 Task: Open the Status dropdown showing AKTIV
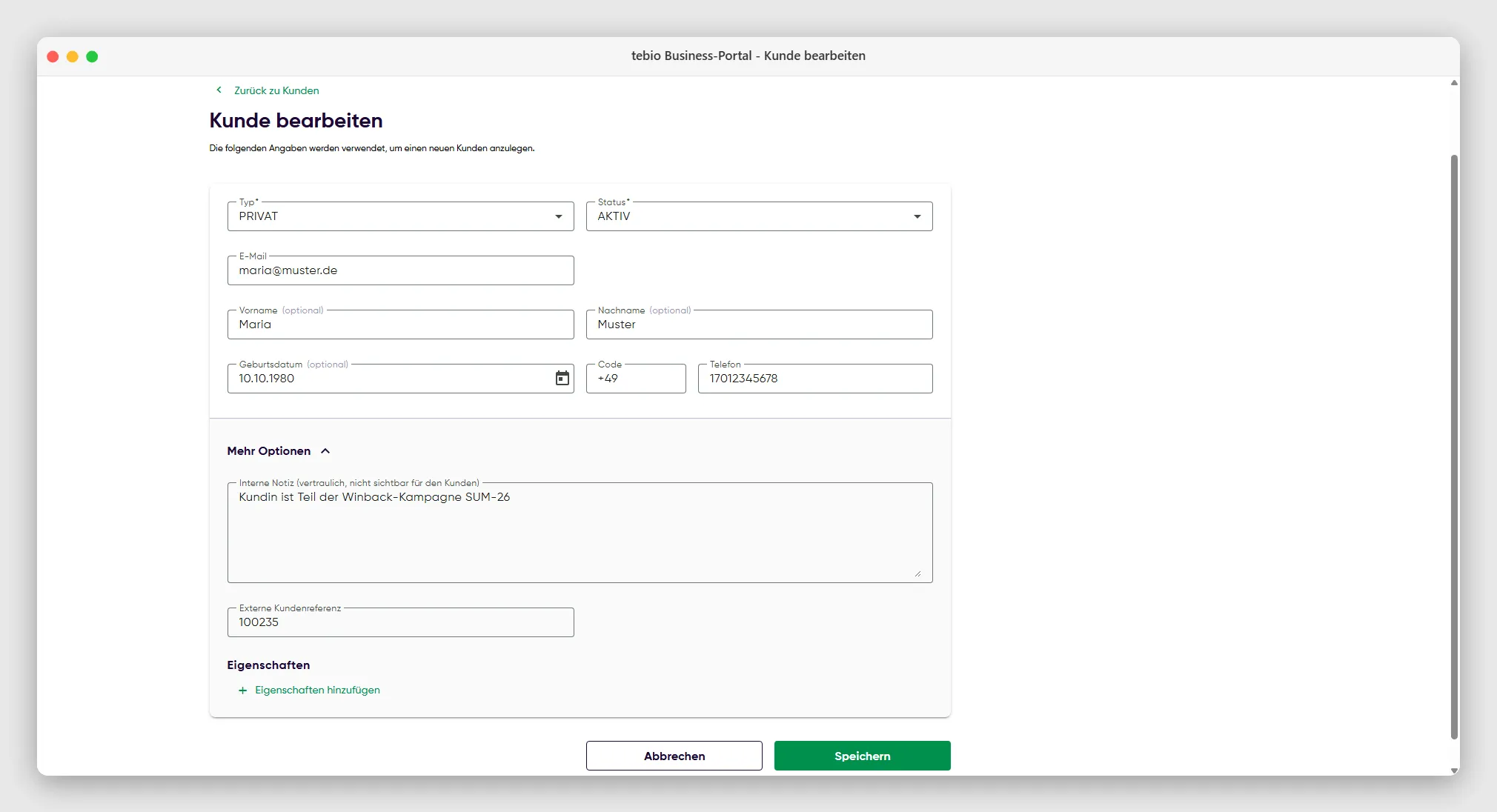759,216
